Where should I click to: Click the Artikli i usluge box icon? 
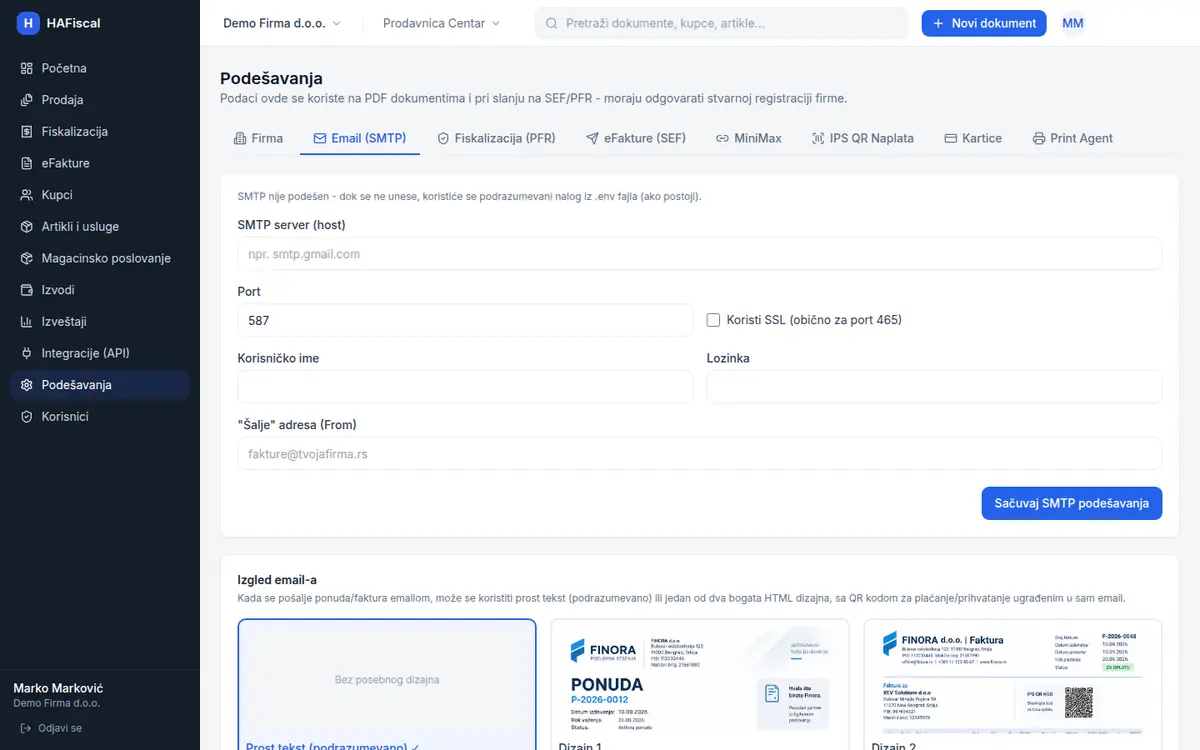[x=27, y=227]
